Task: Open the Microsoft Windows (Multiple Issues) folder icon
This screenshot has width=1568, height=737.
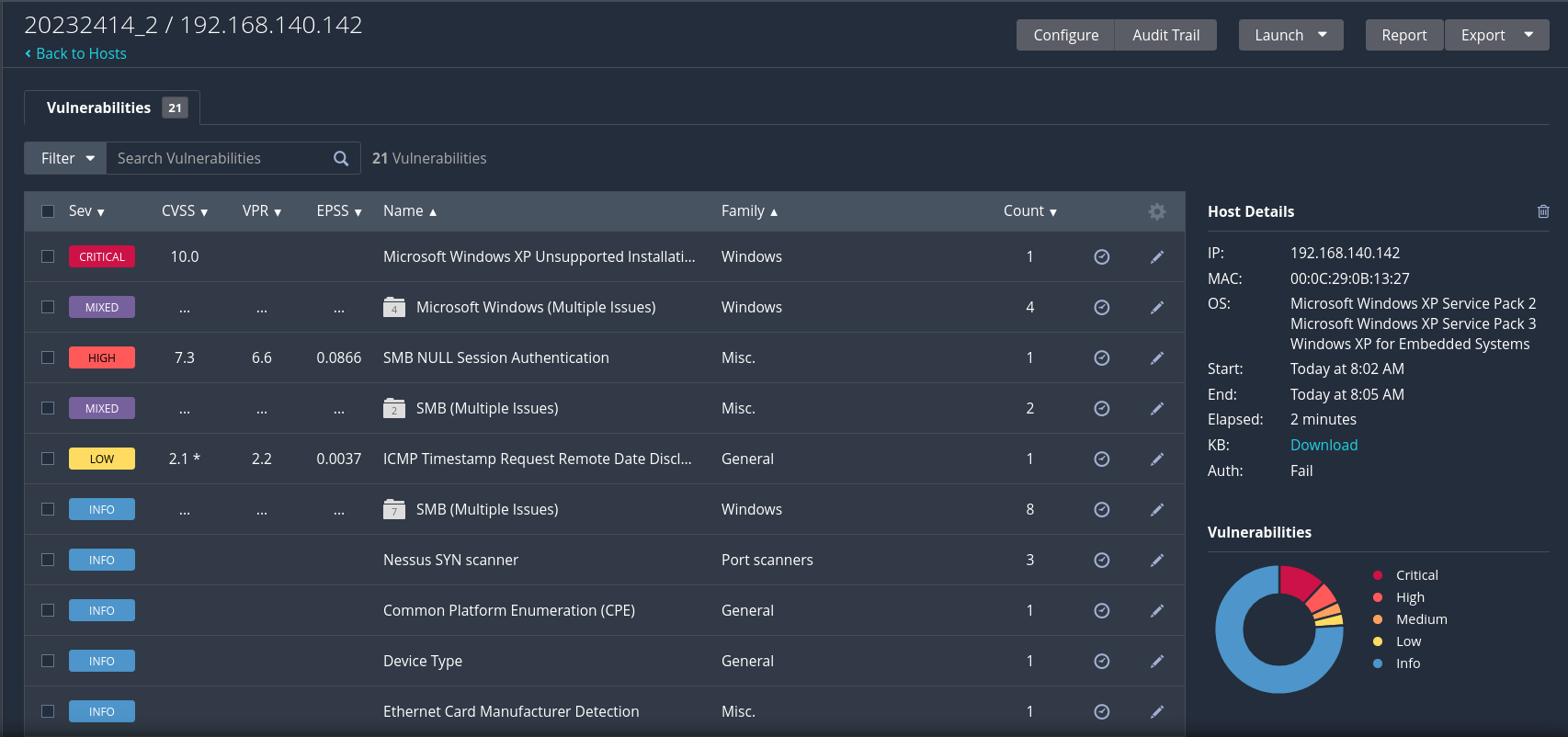Action: (394, 307)
